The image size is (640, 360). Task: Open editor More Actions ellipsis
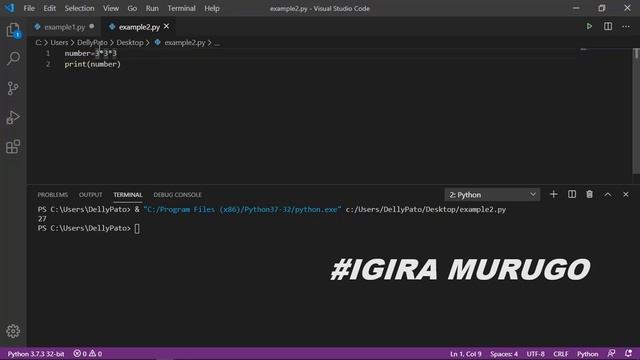point(626,27)
